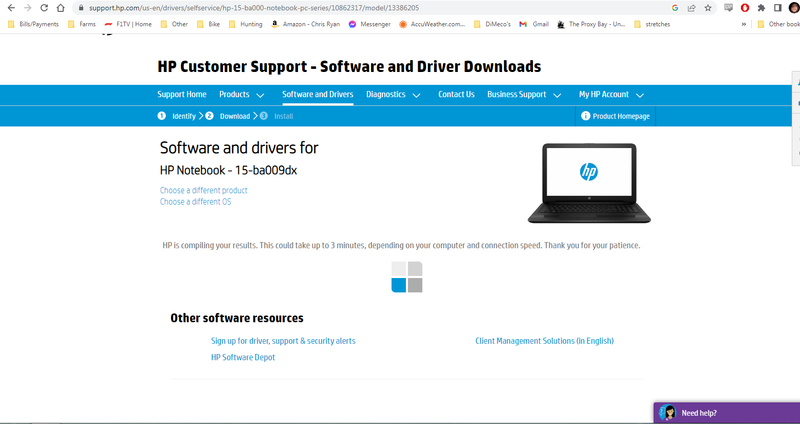Open the My HP Account menu
Screen dimensions: 800x424
[604, 94]
